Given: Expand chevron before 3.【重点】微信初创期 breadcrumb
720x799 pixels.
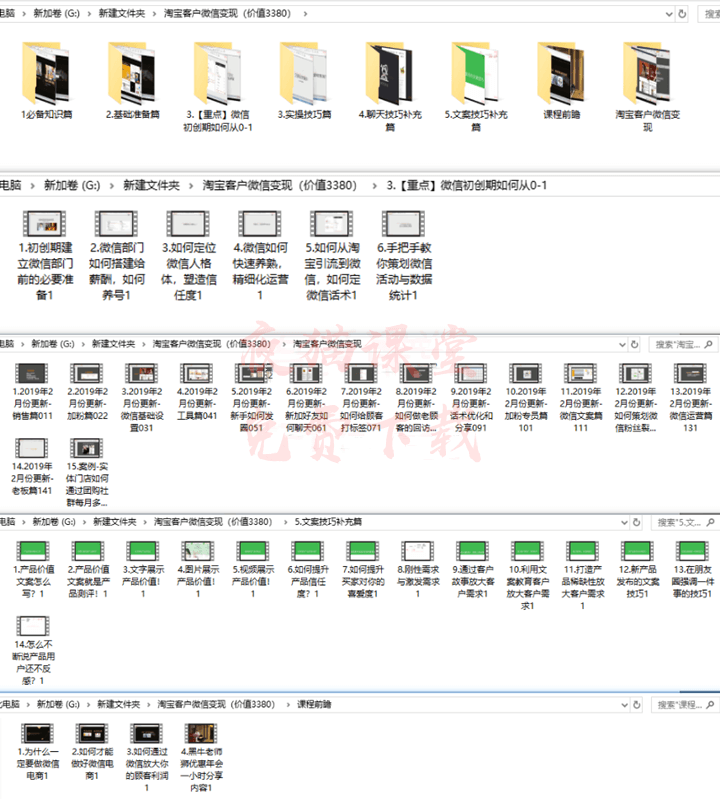Looking at the screenshot, I should (x=375, y=185).
